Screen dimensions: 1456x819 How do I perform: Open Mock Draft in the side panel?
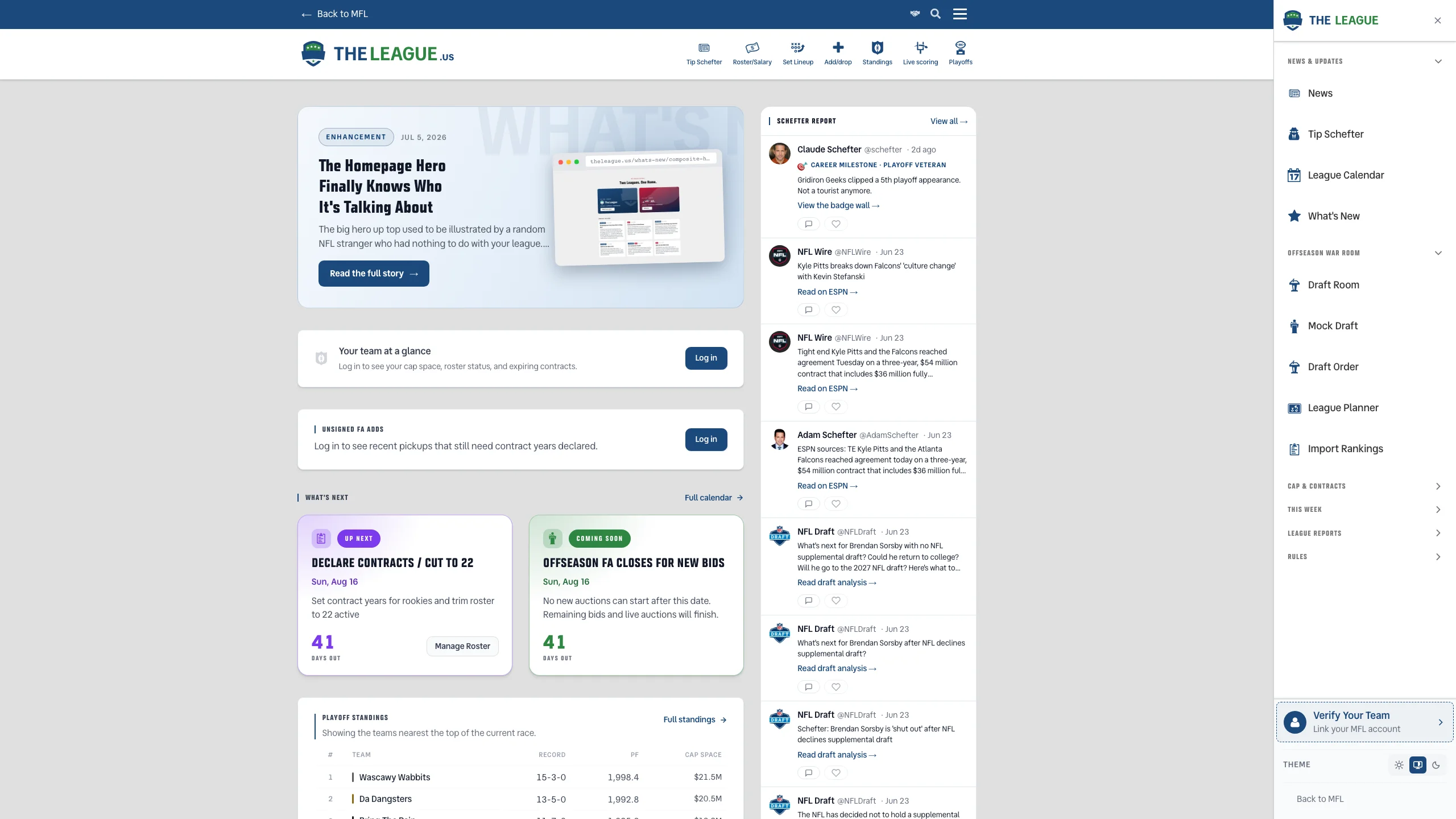coord(1364,326)
